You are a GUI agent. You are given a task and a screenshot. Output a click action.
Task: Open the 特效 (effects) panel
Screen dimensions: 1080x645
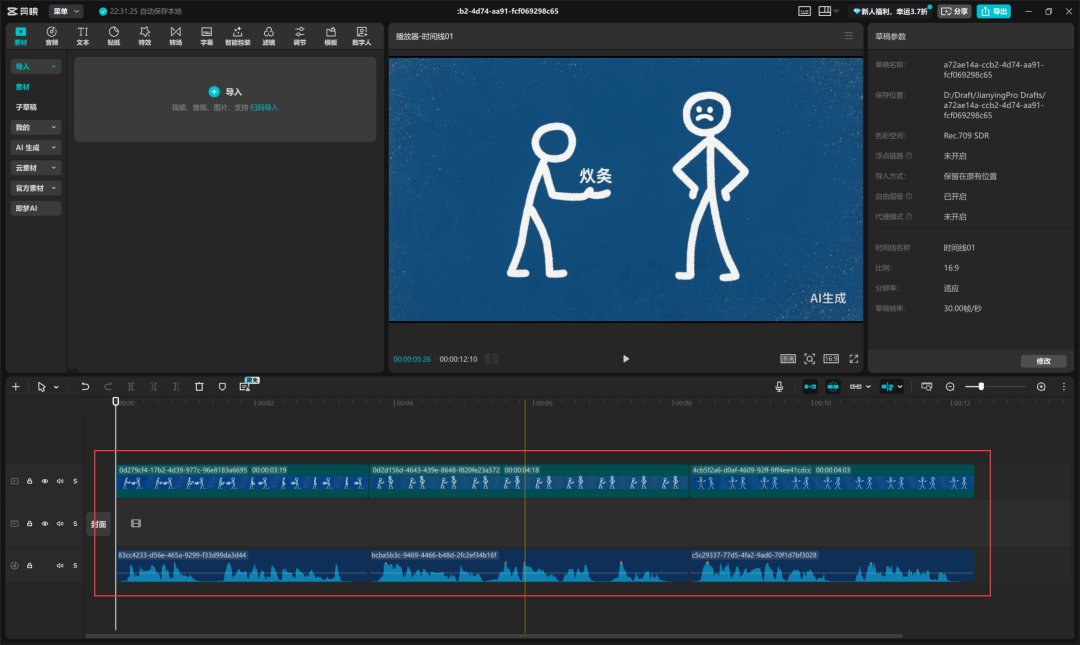(145, 36)
